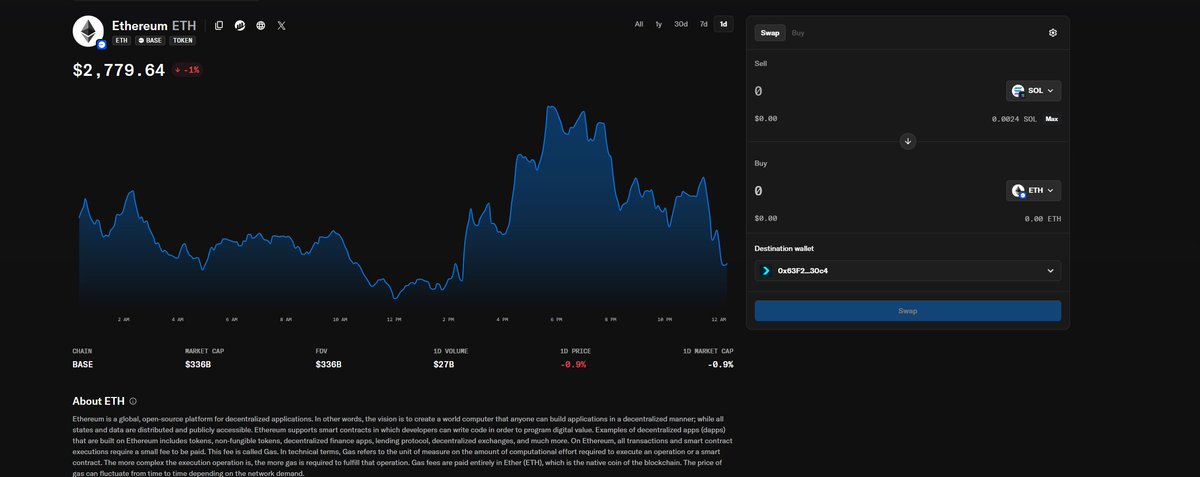Image resolution: width=1200 pixels, height=477 pixels.
Task: Click the 0.0024 SOL balance text
Action: pos(1014,119)
